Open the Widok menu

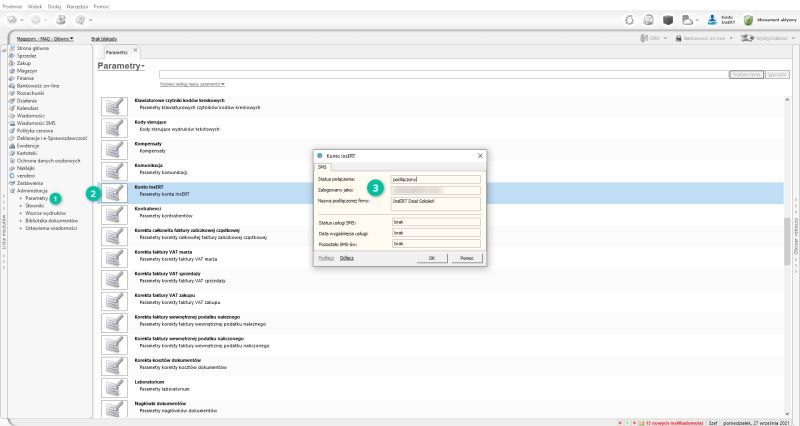(x=35, y=7)
